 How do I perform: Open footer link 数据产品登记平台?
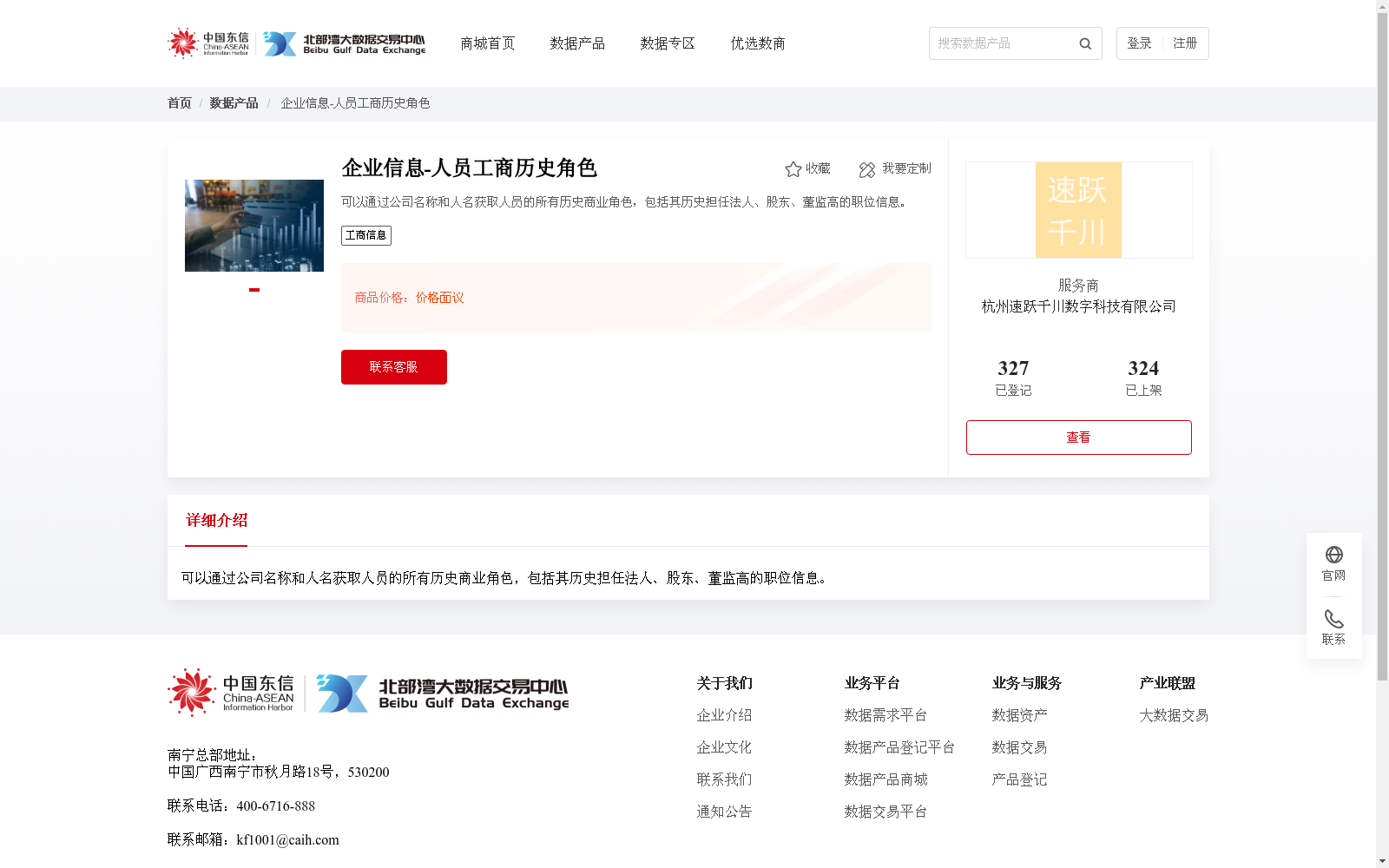[899, 747]
